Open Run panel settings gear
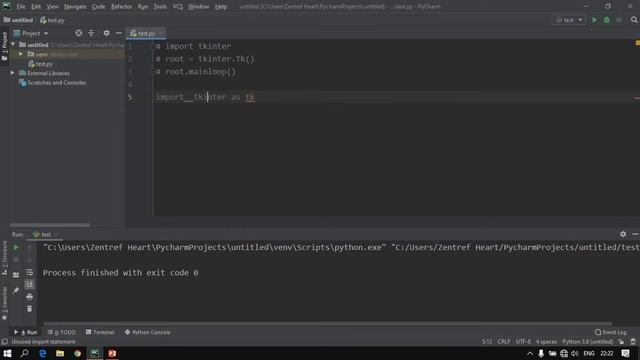Viewport: 640px width, 360px height. 623,234
